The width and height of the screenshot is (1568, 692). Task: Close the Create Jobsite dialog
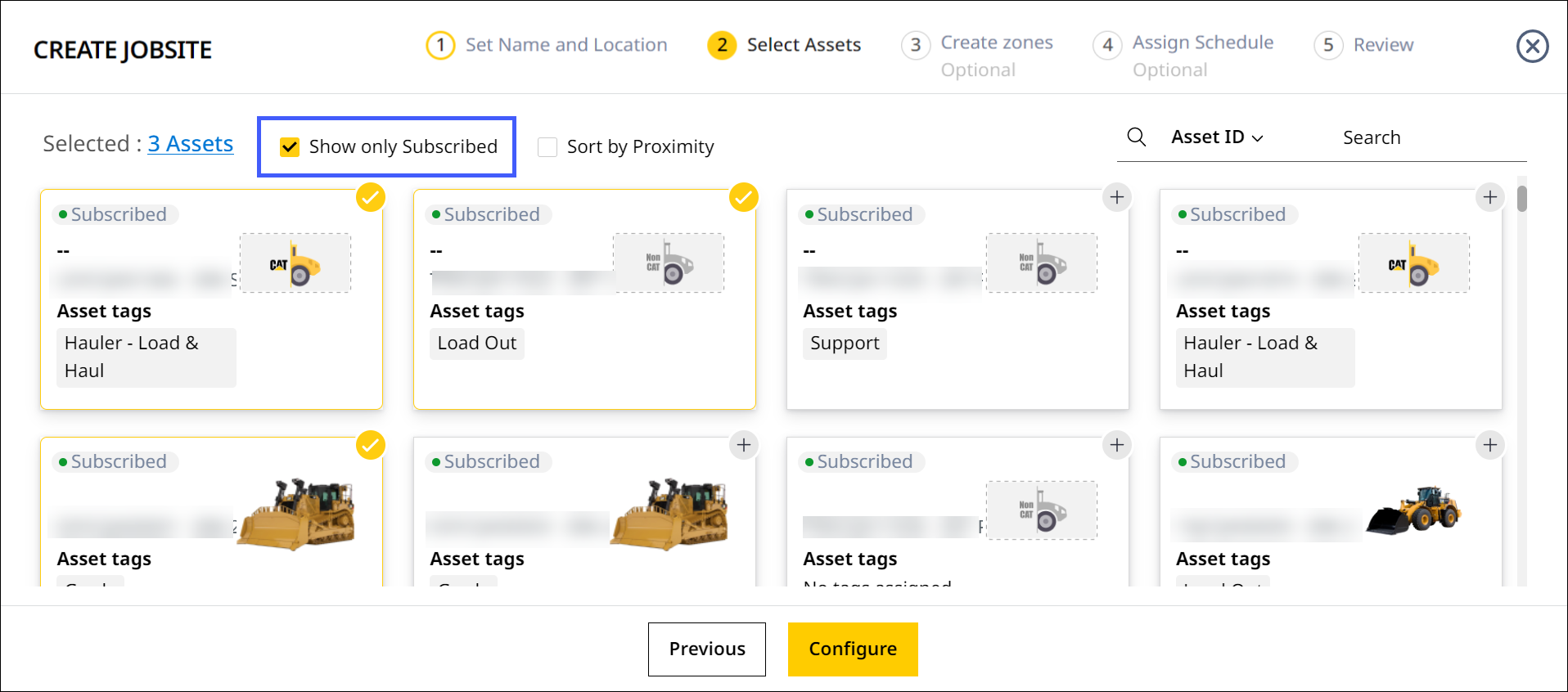1532,47
